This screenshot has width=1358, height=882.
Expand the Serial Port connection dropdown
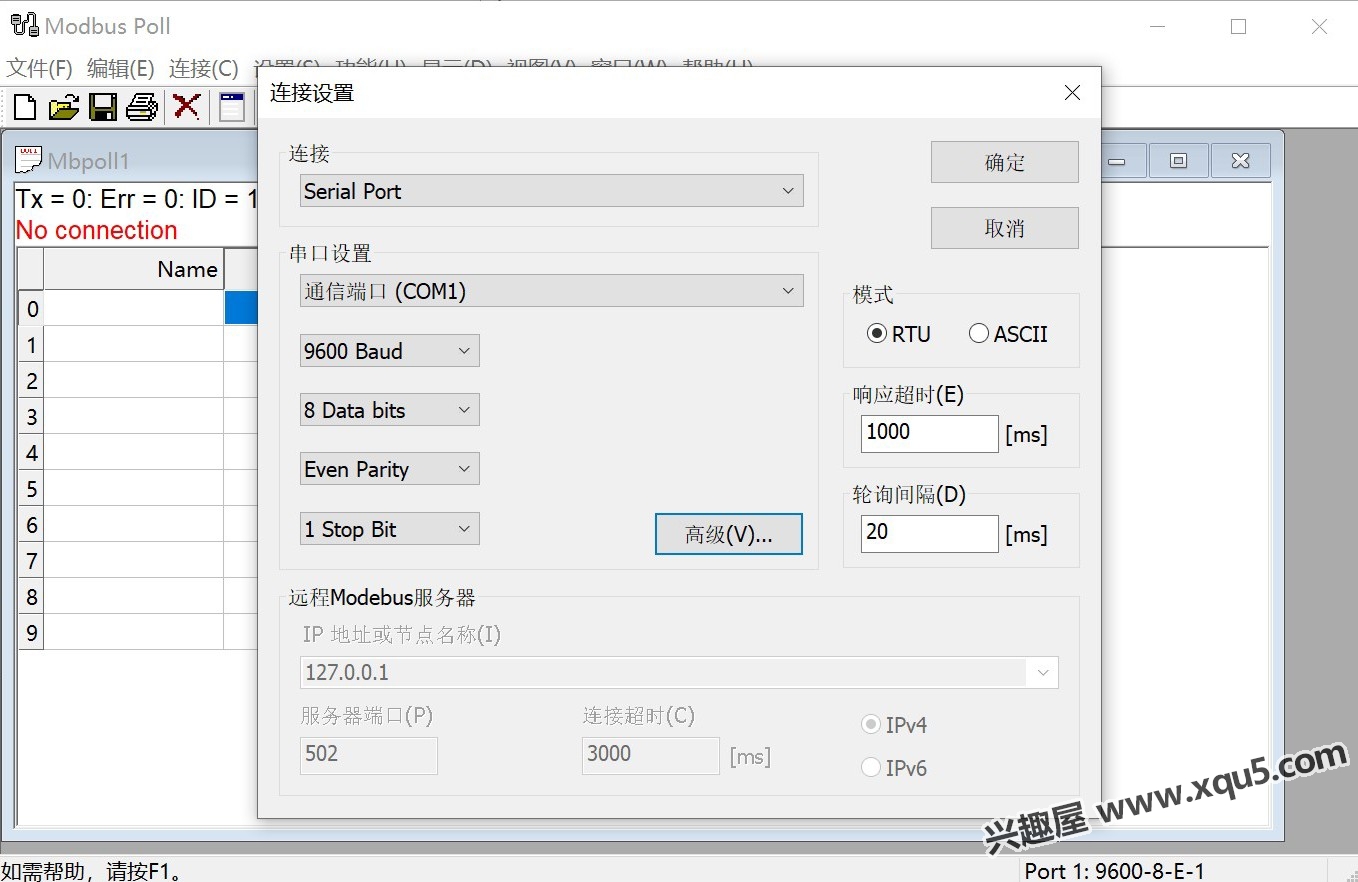coord(552,191)
